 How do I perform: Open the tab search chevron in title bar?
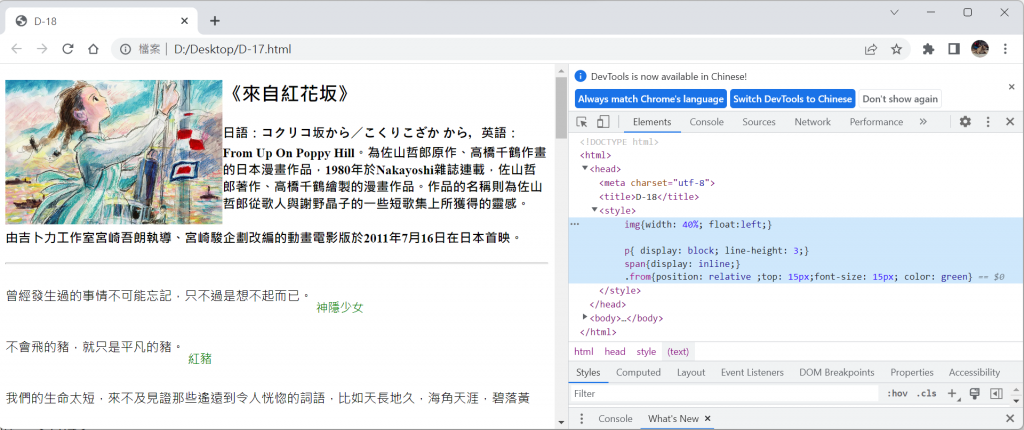894,12
